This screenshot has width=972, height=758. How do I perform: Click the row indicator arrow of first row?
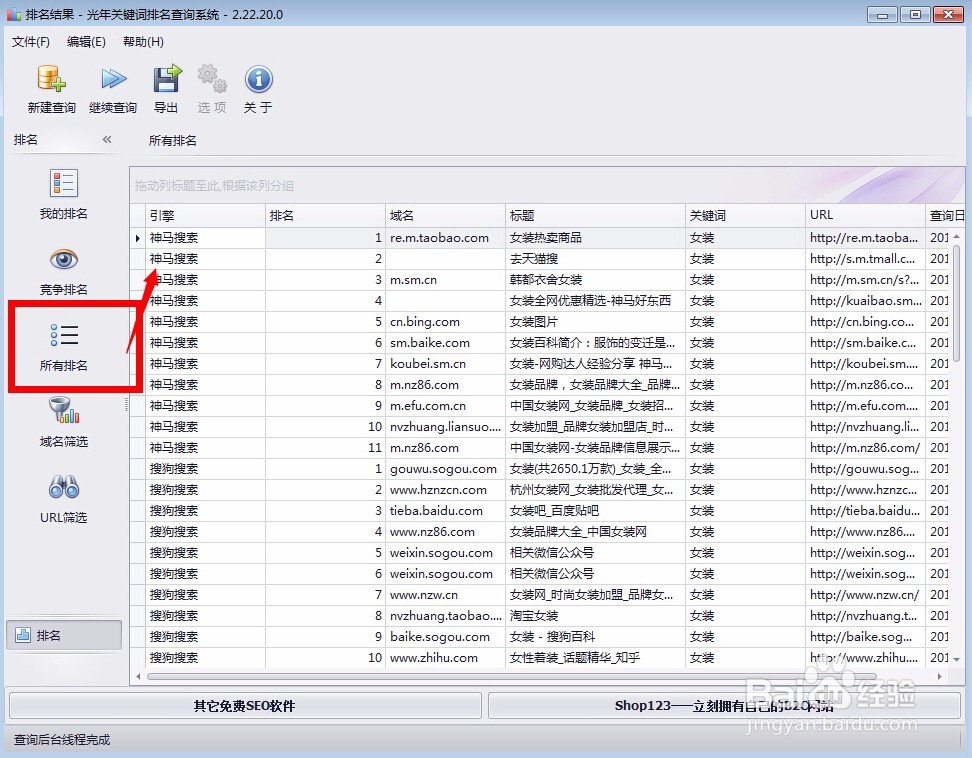point(138,238)
